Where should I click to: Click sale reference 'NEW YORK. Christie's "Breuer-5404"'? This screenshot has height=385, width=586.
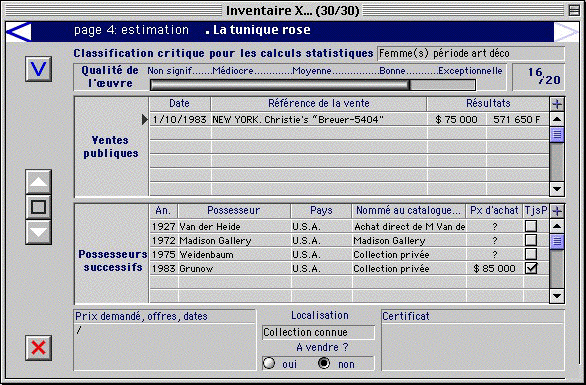click(x=298, y=120)
